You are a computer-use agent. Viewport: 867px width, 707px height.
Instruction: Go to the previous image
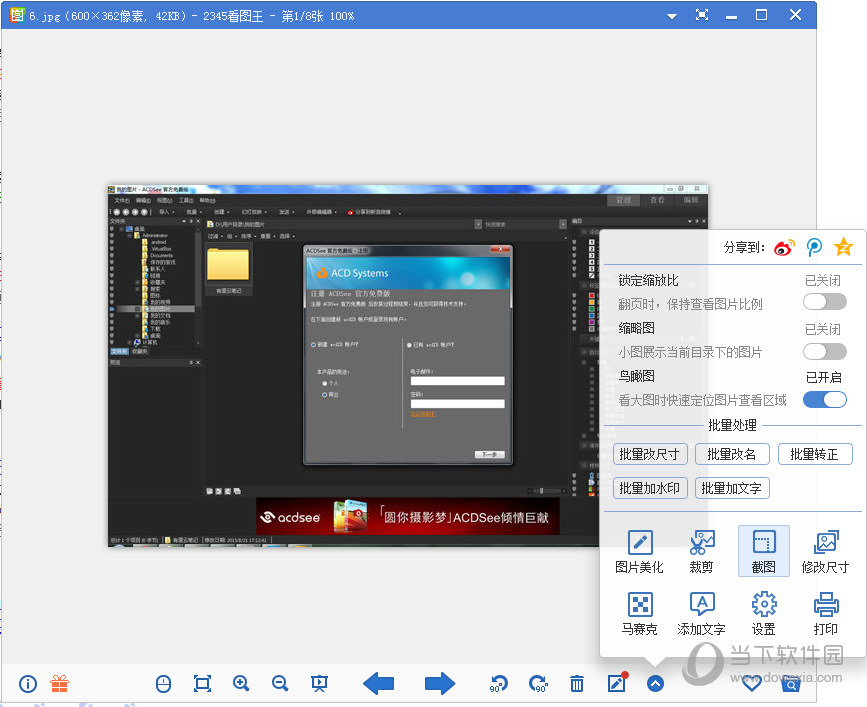coord(378,684)
